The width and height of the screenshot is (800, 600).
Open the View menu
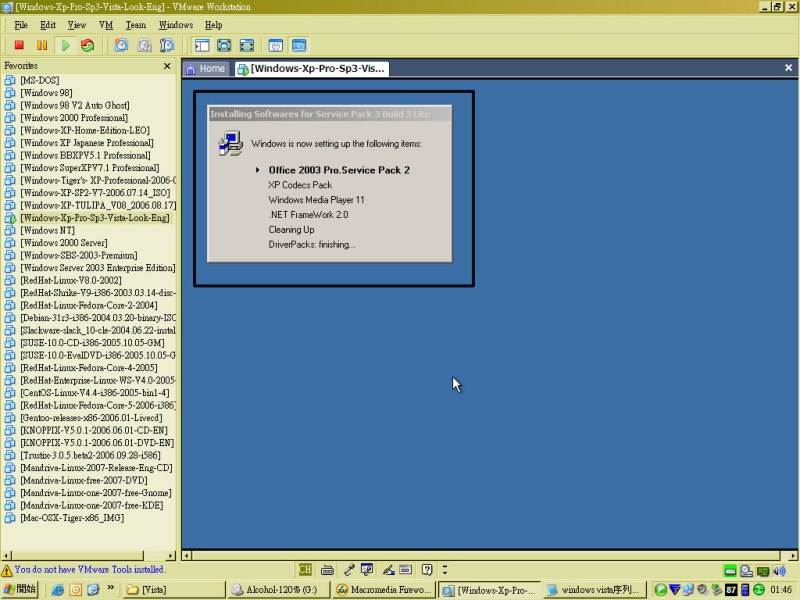point(77,25)
